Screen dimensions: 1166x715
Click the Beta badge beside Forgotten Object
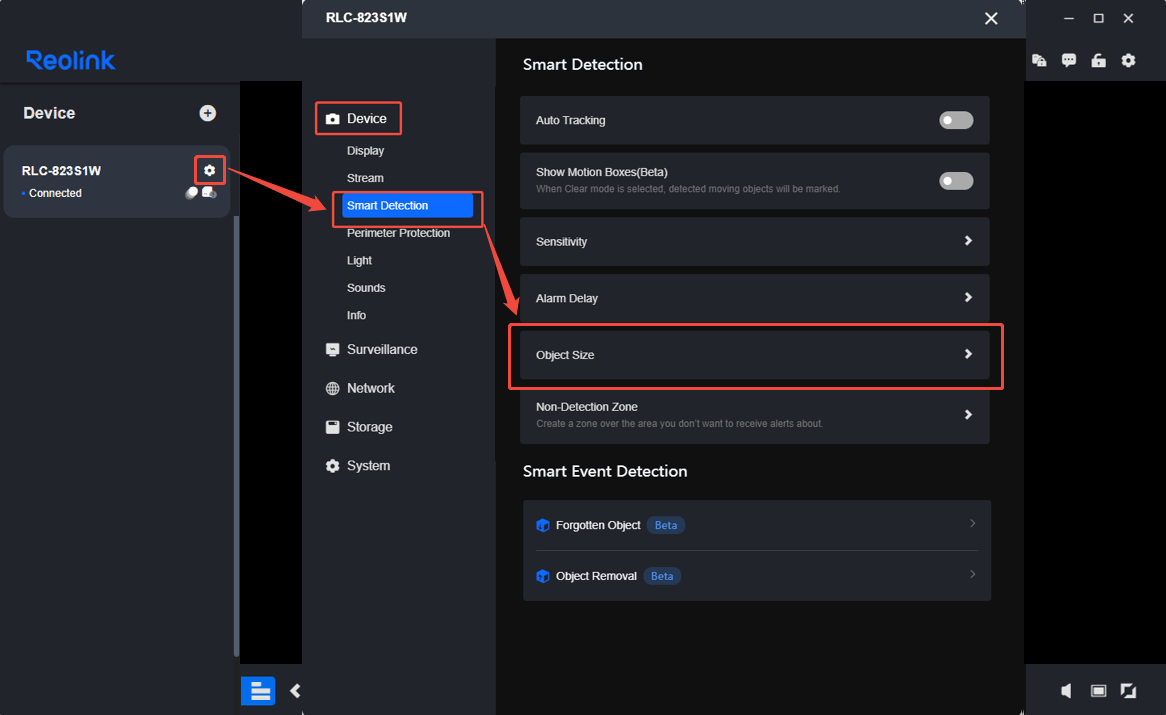tap(666, 525)
